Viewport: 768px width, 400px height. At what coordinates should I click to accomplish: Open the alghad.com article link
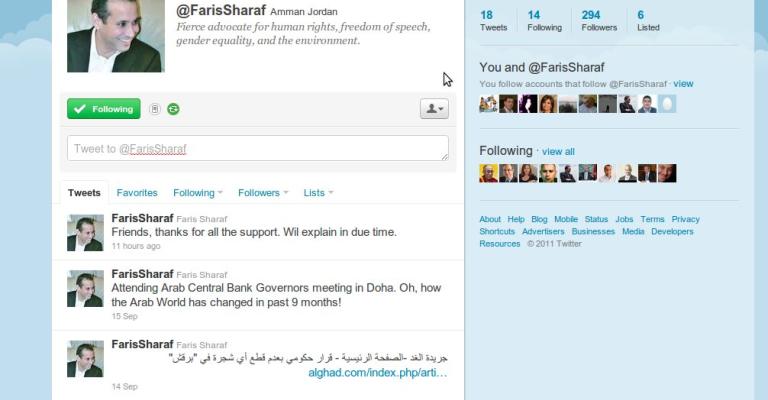tap(378, 373)
